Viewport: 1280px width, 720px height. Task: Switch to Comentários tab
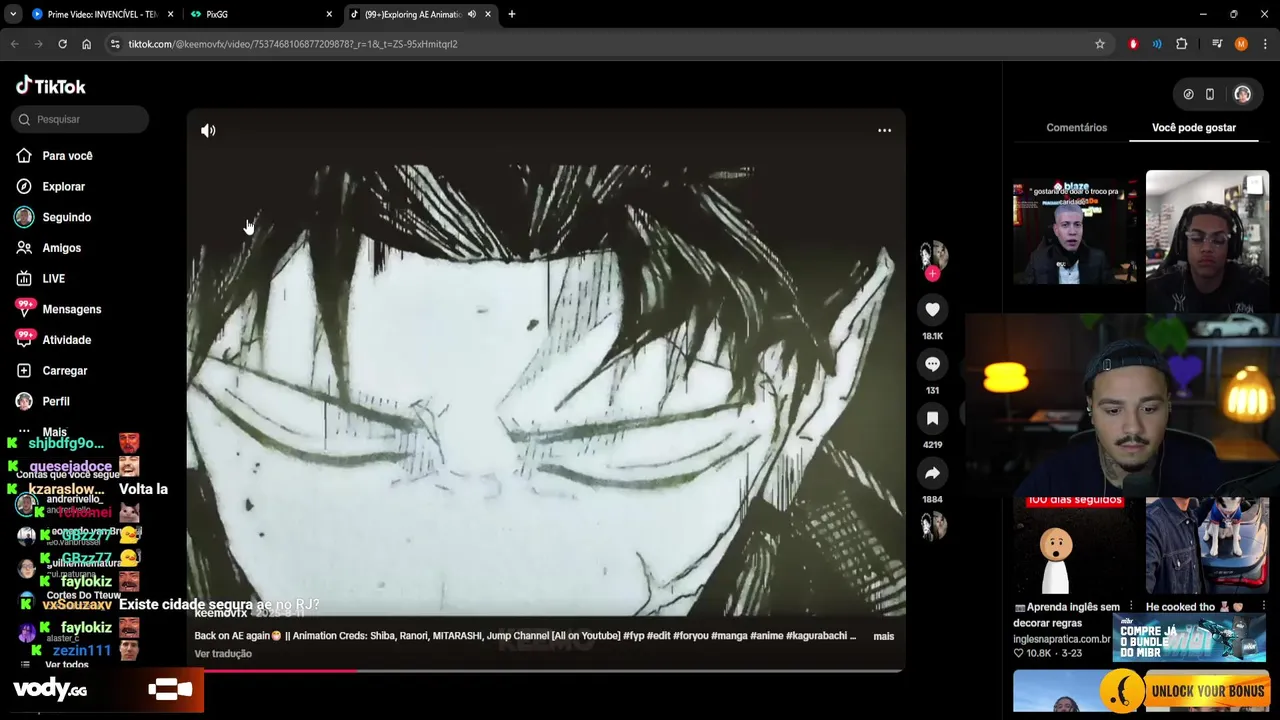coord(1076,128)
